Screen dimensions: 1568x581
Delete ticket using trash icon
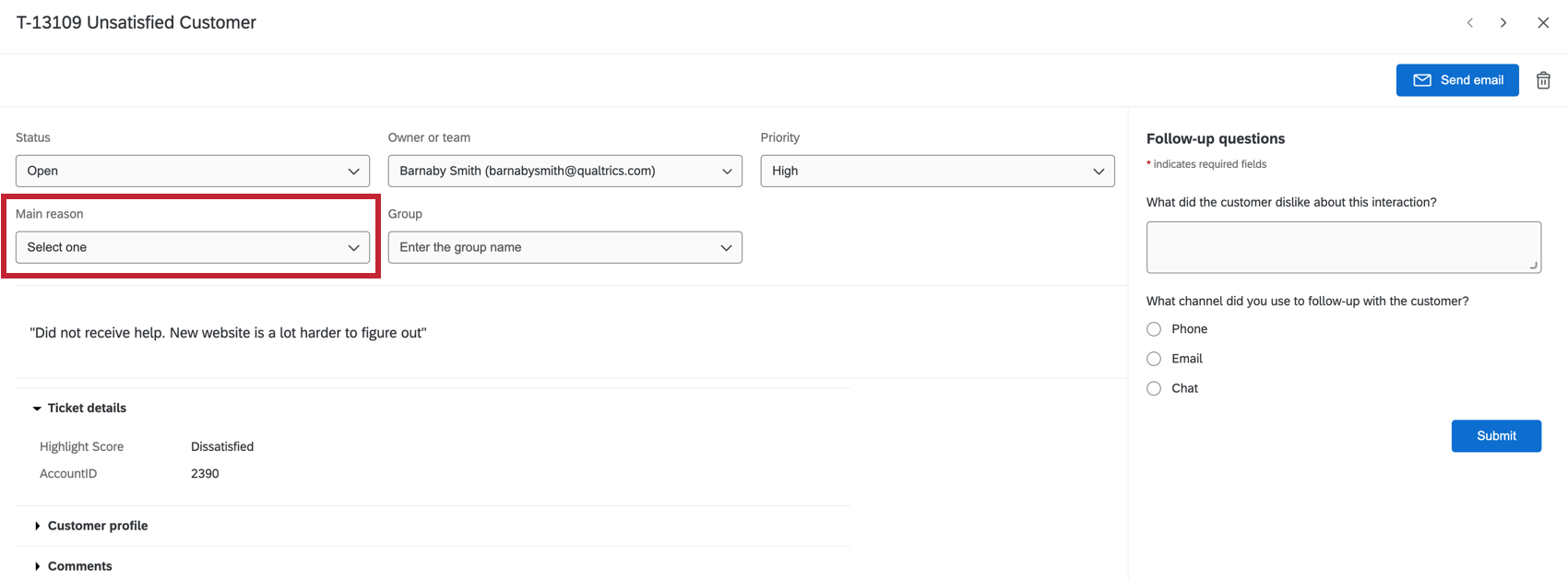tap(1543, 80)
